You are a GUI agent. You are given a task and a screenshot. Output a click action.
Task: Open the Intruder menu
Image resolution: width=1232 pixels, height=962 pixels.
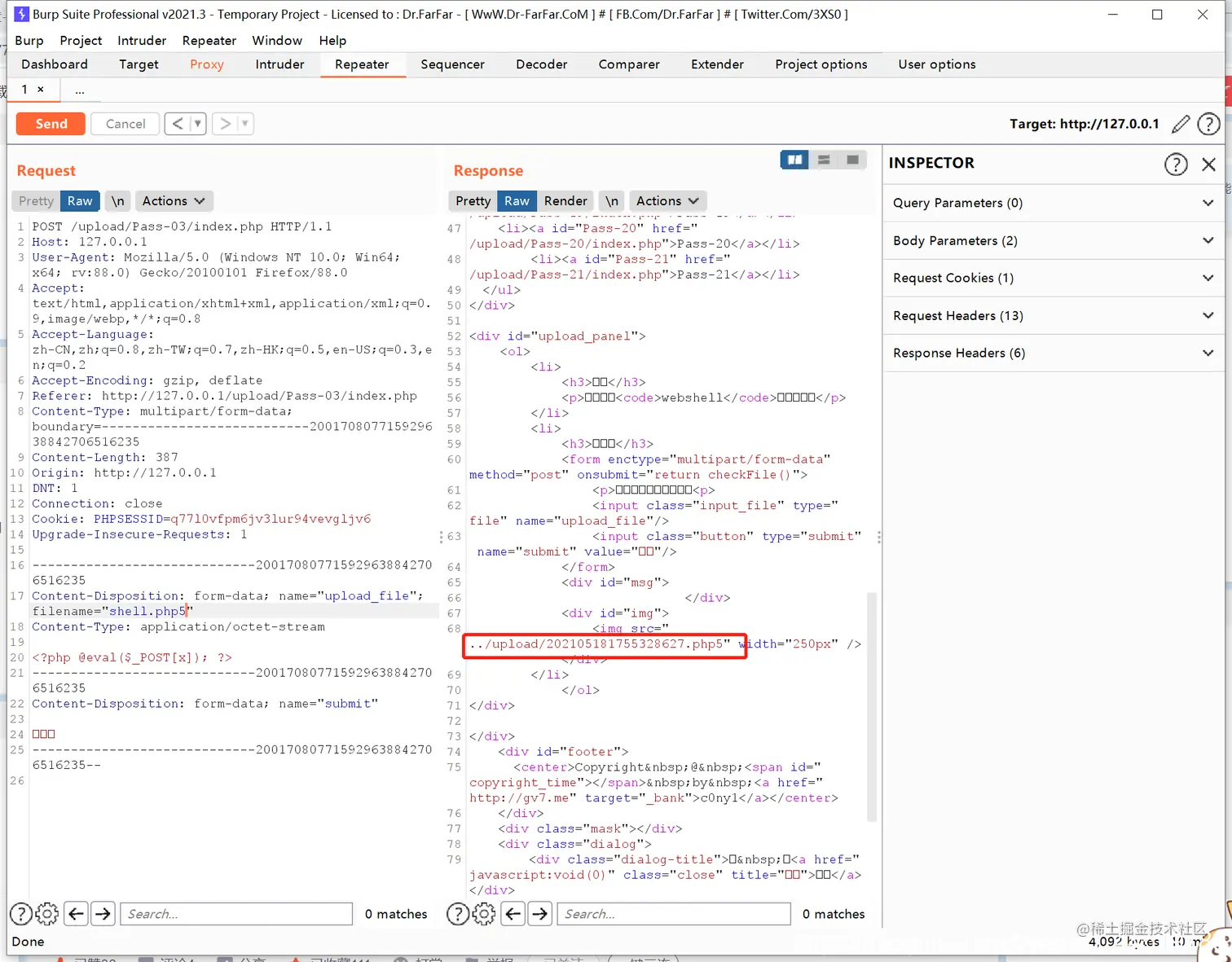(x=142, y=41)
